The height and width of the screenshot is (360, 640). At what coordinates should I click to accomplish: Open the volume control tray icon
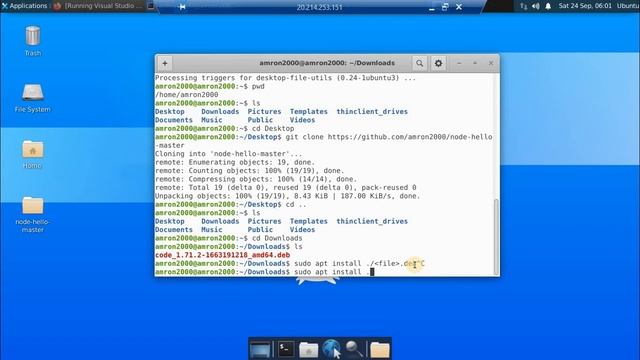(x=536, y=6)
